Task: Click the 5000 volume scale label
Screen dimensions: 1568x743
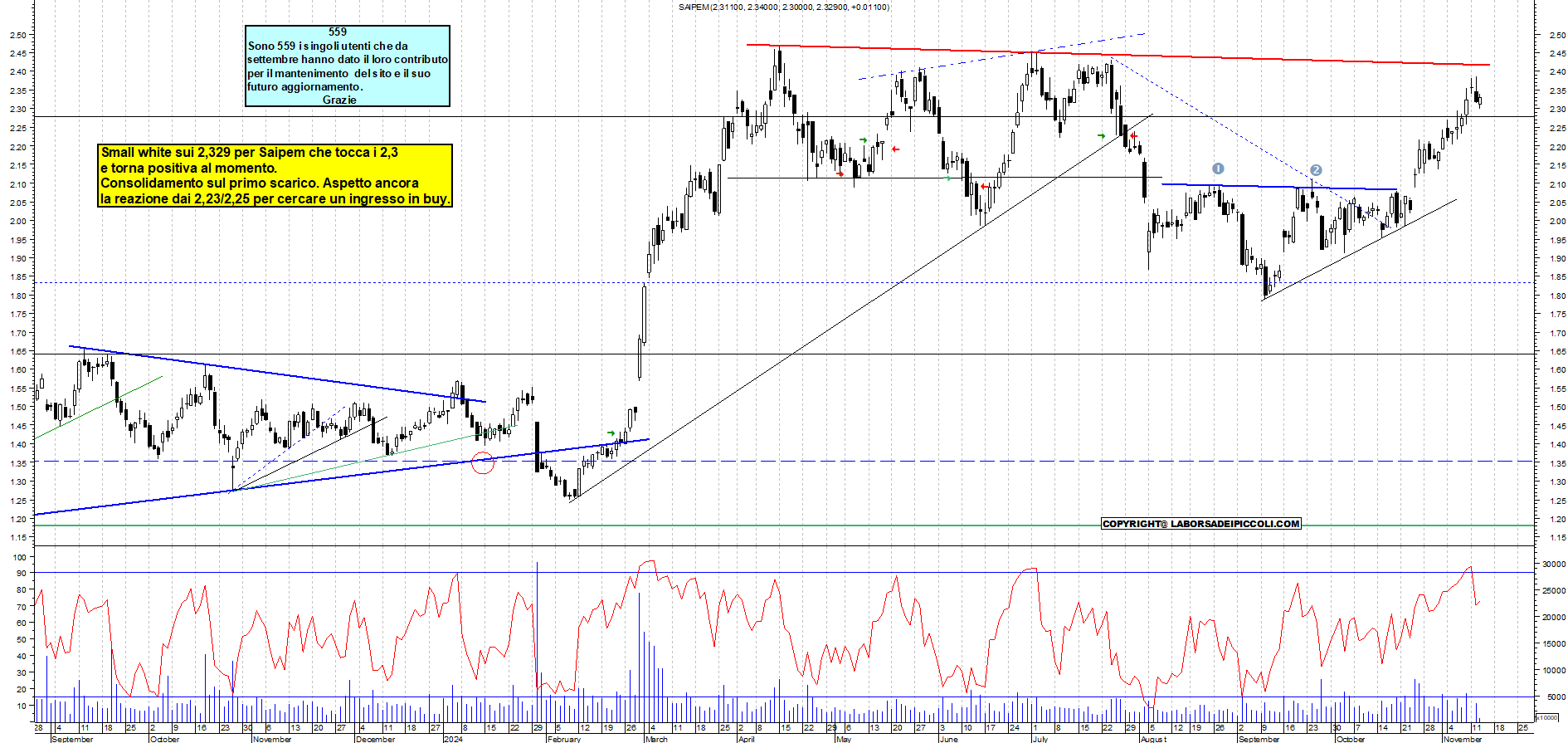Action: pyautogui.click(x=1556, y=697)
